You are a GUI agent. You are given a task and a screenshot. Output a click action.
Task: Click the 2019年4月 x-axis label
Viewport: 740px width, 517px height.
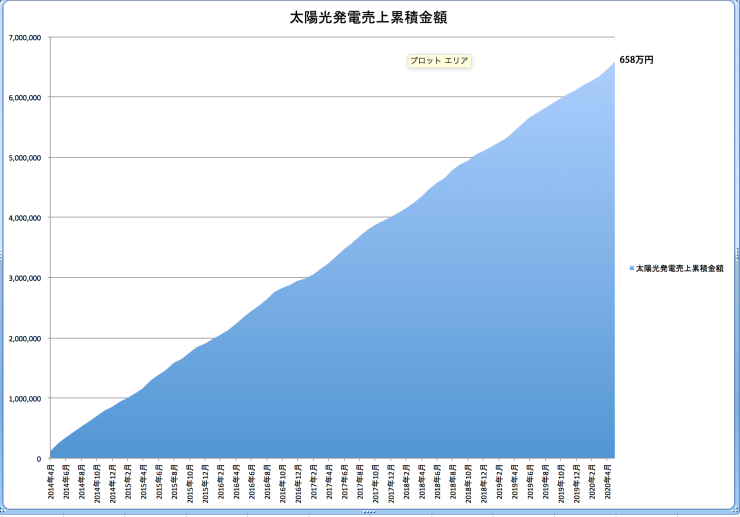(x=515, y=481)
